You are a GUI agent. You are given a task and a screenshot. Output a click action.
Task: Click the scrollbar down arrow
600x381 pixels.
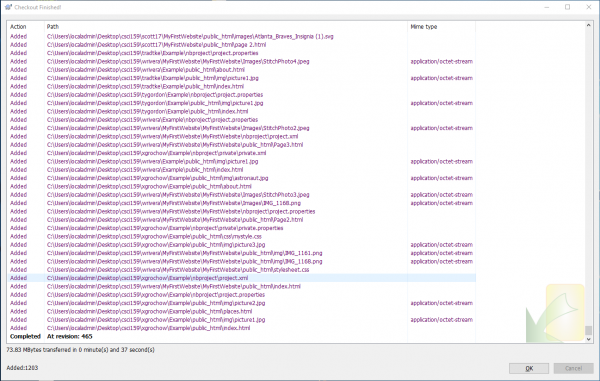click(x=589, y=339)
